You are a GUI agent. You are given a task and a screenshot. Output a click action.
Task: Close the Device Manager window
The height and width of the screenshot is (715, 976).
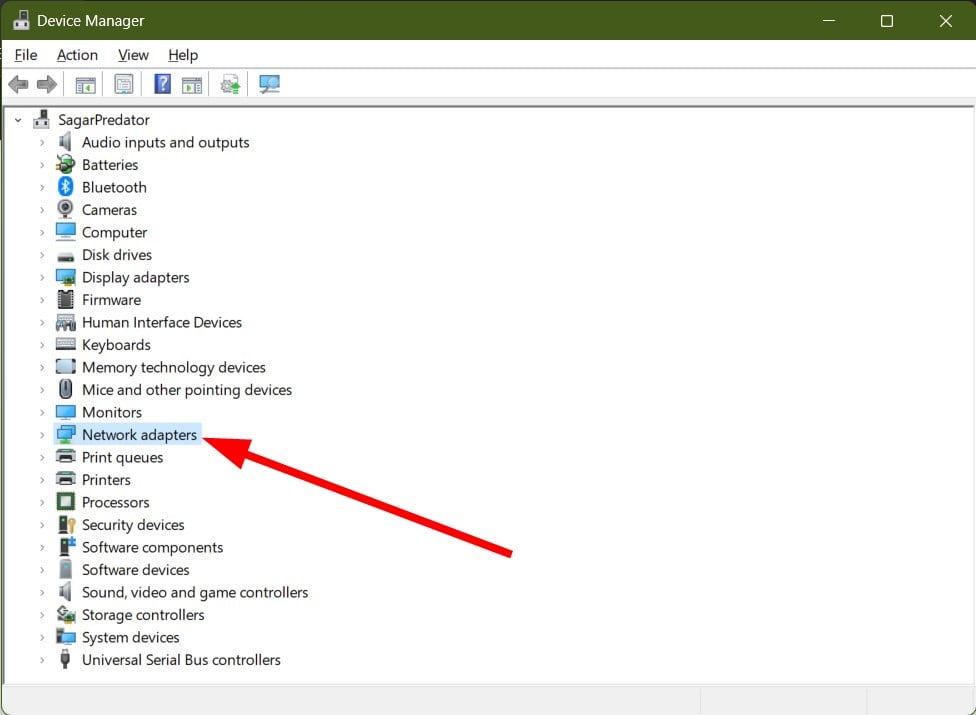pos(945,21)
